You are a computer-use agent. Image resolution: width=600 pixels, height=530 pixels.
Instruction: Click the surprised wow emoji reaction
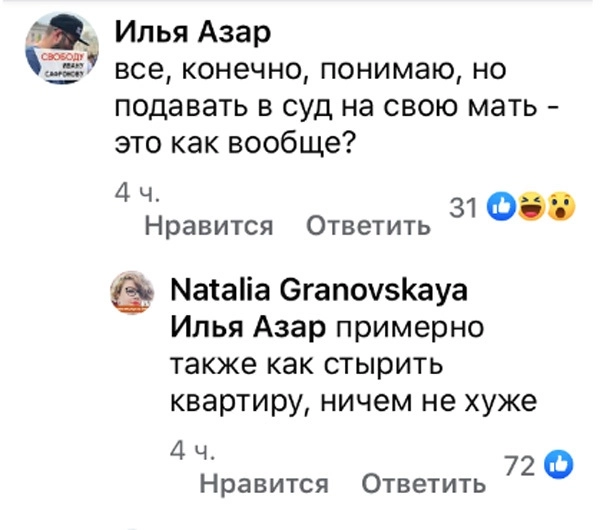point(563,208)
